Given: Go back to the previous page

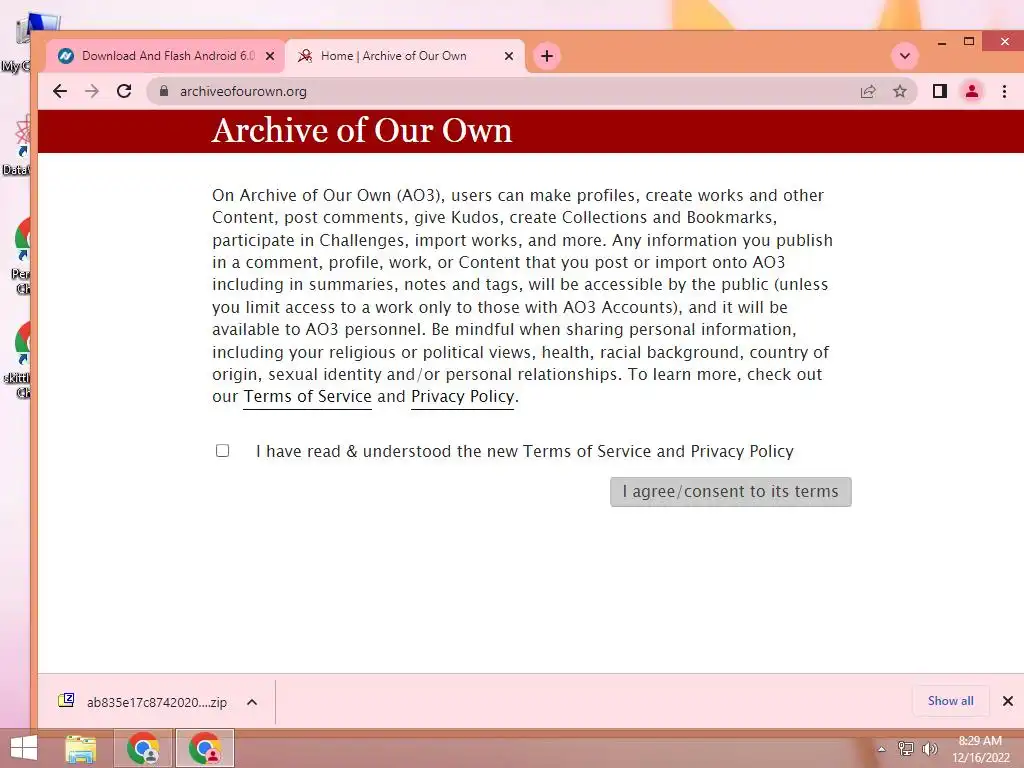Looking at the screenshot, I should pos(60,91).
